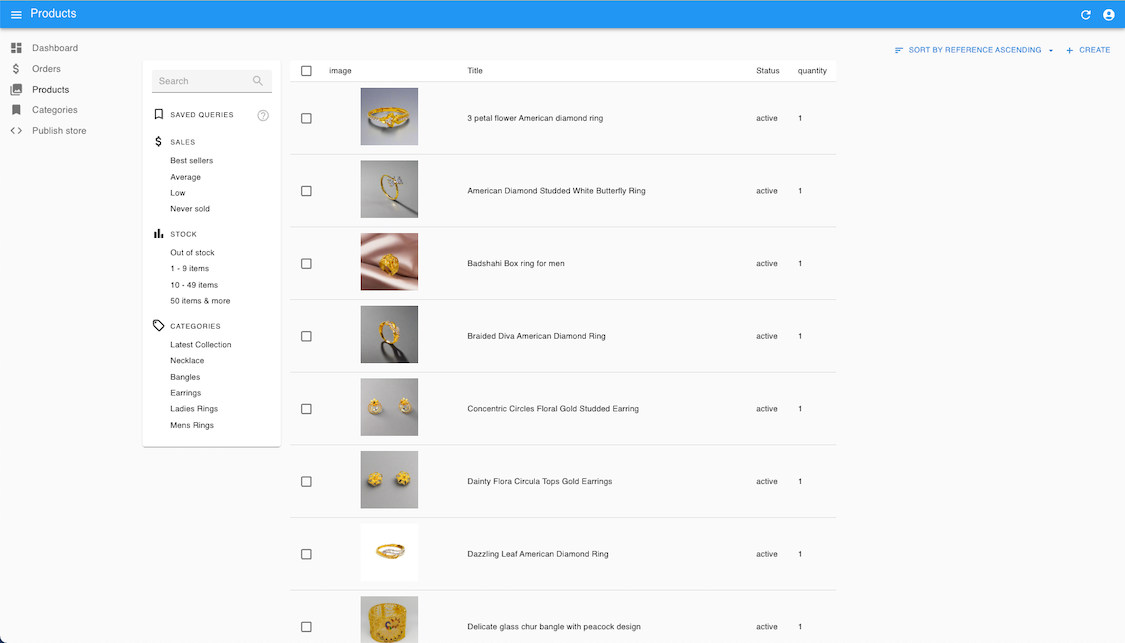Select Products in the sidebar
The height and width of the screenshot is (643, 1125).
(50, 90)
